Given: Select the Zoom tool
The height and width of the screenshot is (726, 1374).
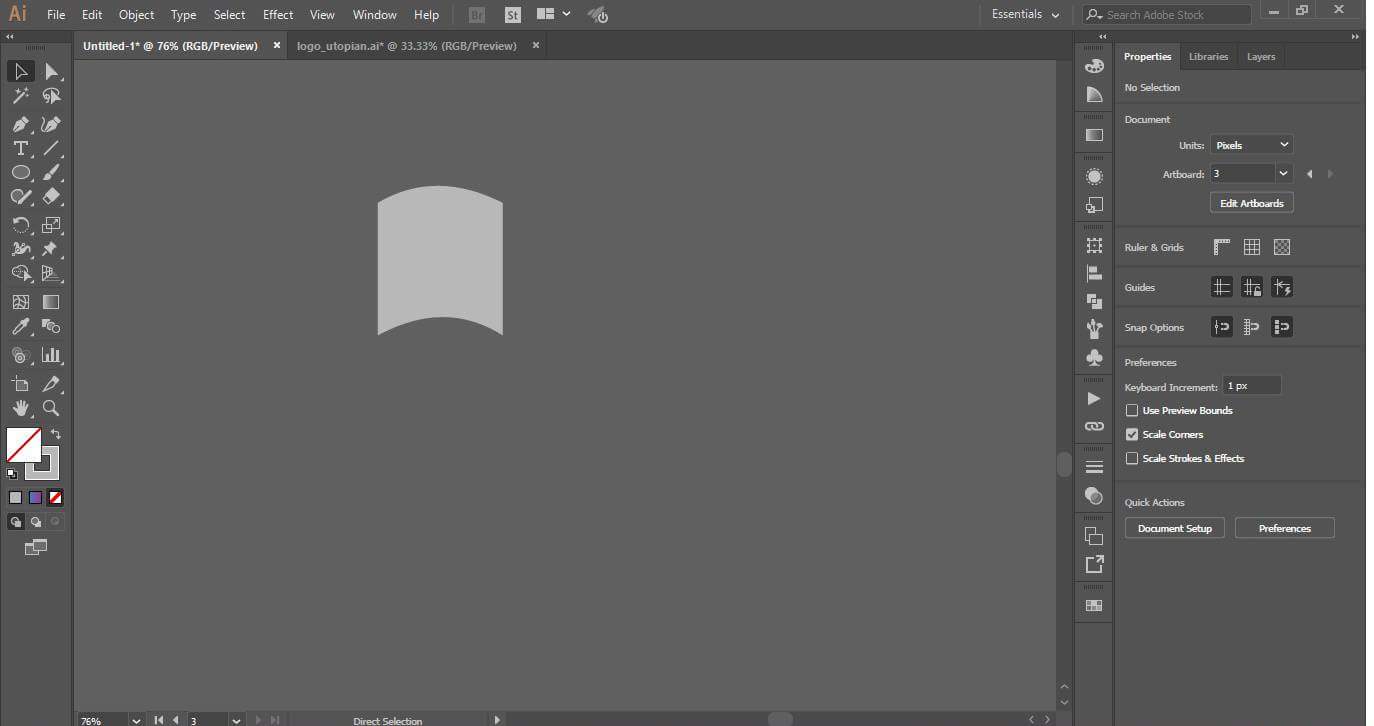Looking at the screenshot, I should tap(51, 408).
